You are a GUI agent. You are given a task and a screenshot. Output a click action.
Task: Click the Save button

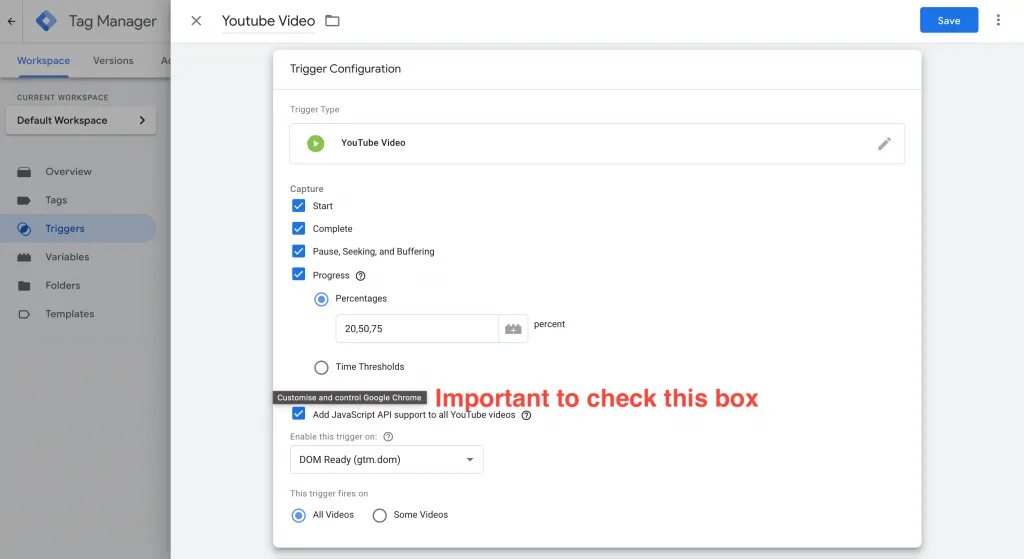click(949, 20)
